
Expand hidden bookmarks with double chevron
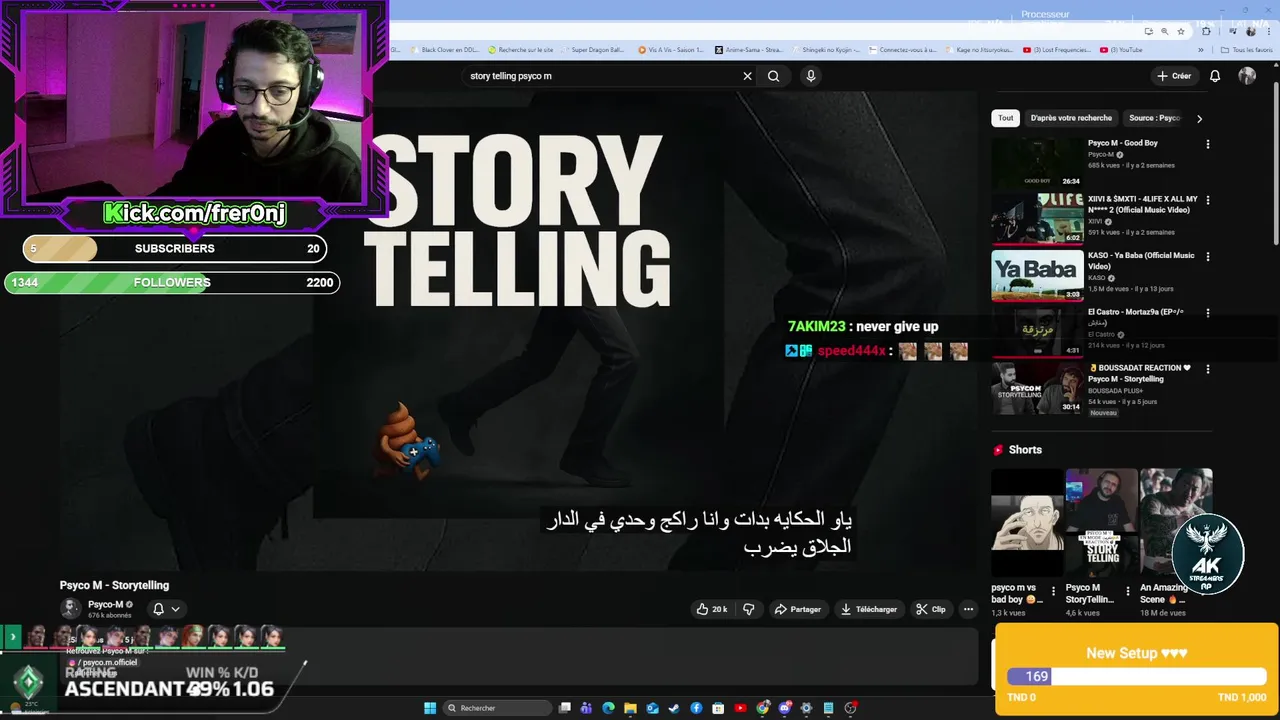point(1201,50)
